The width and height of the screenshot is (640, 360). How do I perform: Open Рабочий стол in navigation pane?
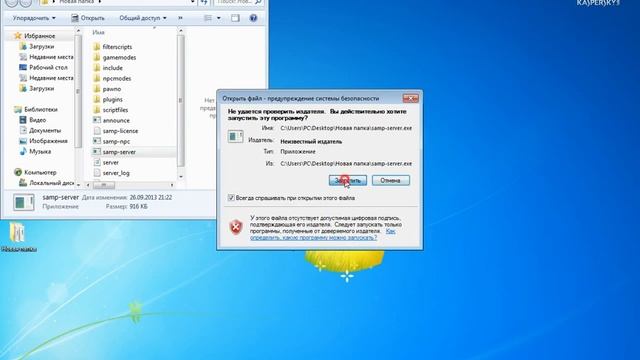pos(48,67)
